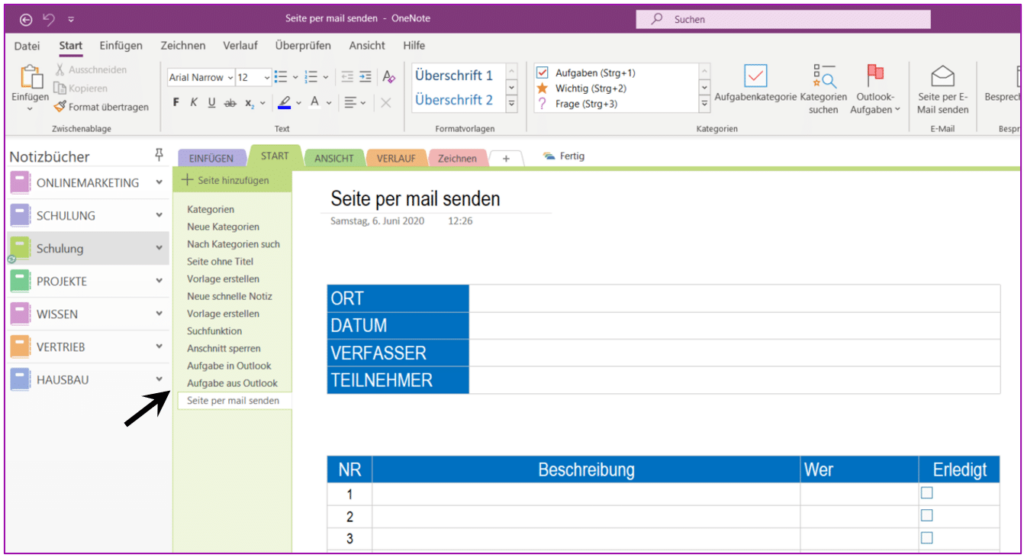Copy selection with Kopieren
The image size is (1024, 558).
[80, 88]
